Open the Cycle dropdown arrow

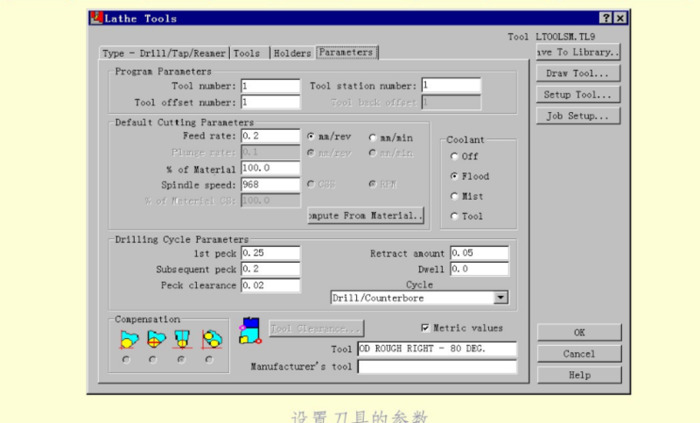pos(501,297)
